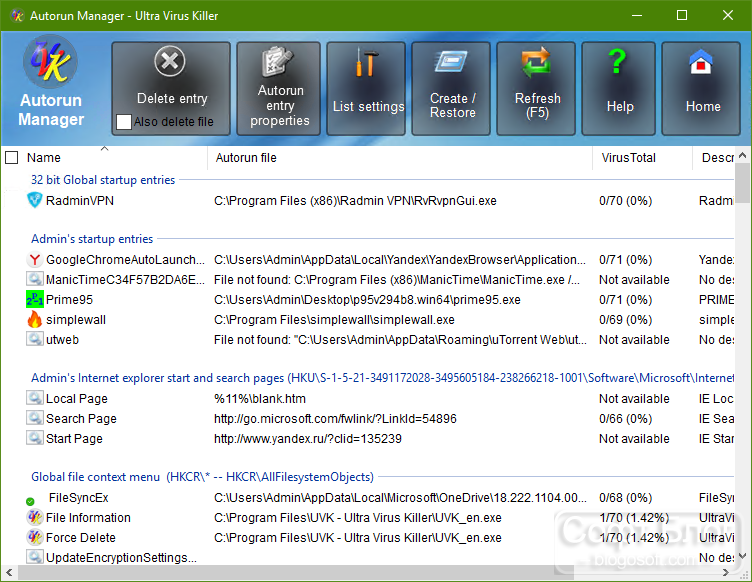Select the RadminVPN entry name
The image size is (752, 582).
(80, 200)
